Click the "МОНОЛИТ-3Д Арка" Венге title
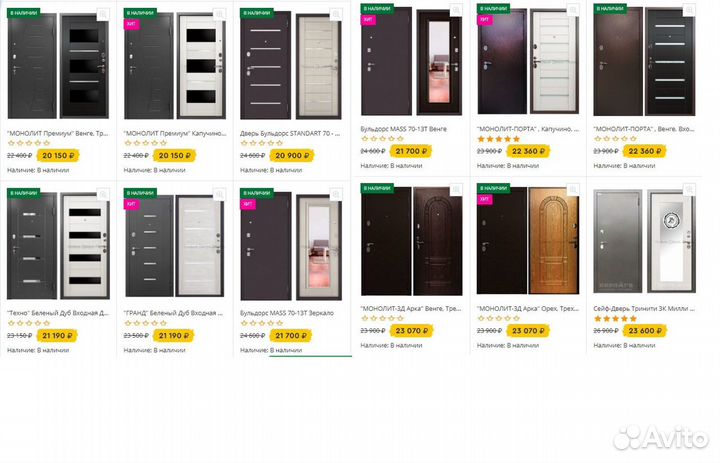This screenshot has width=720, height=463. click(411, 308)
